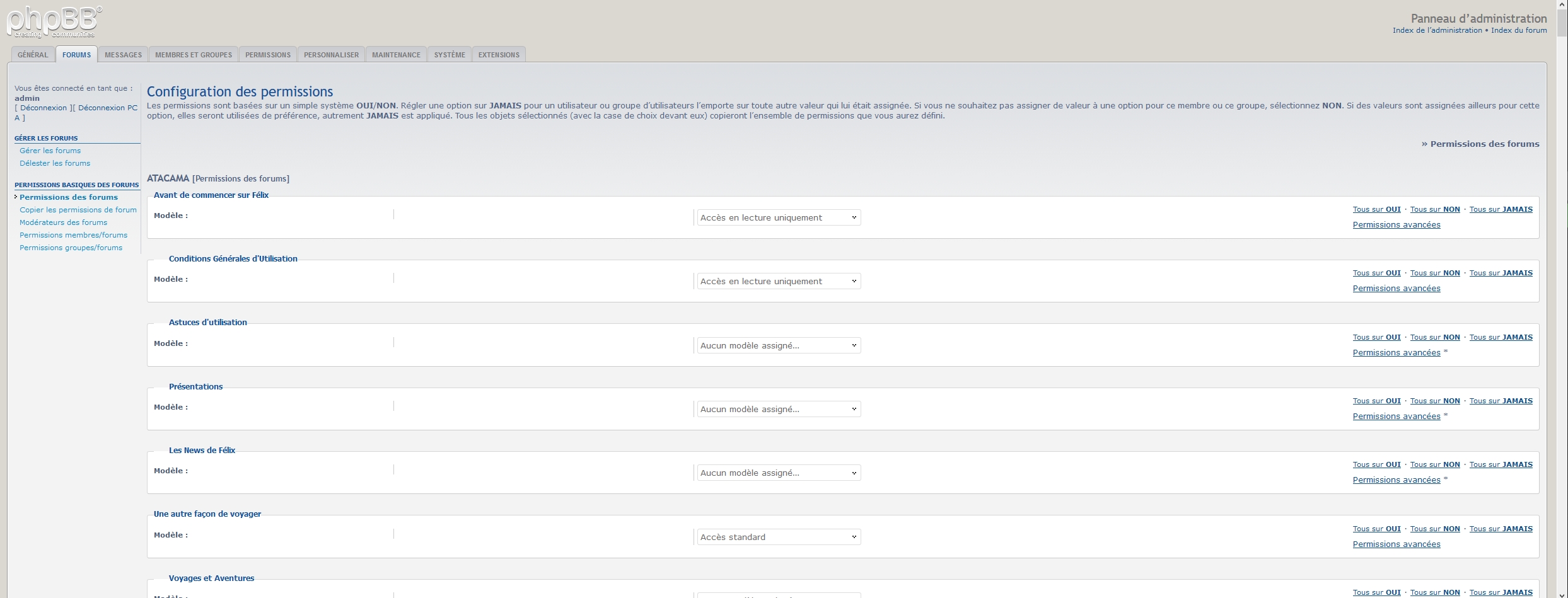Open model dropdown for Astuces d'utilisation
The image size is (1568, 598).
pyautogui.click(x=778, y=345)
